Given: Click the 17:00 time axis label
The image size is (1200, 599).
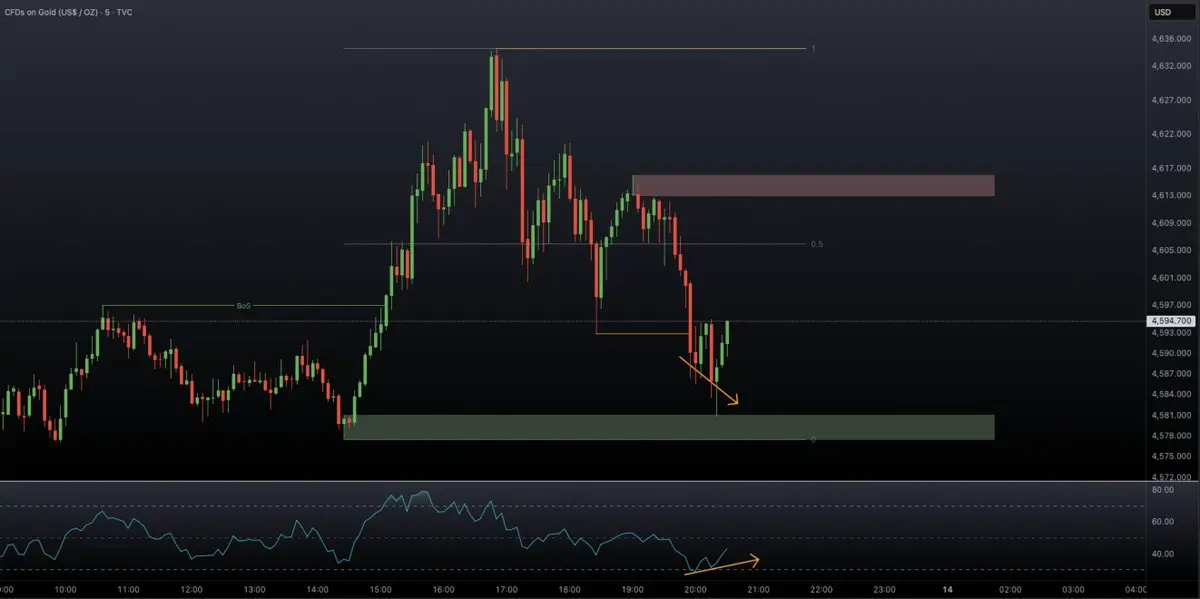Looking at the screenshot, I should (507, 590).
